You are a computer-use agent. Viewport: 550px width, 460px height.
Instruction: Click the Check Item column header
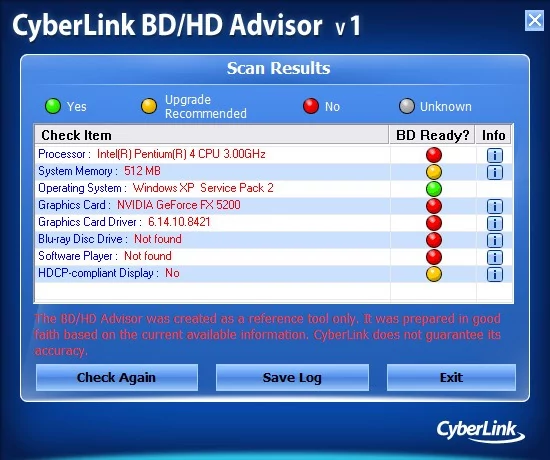[x=212, y=135]
